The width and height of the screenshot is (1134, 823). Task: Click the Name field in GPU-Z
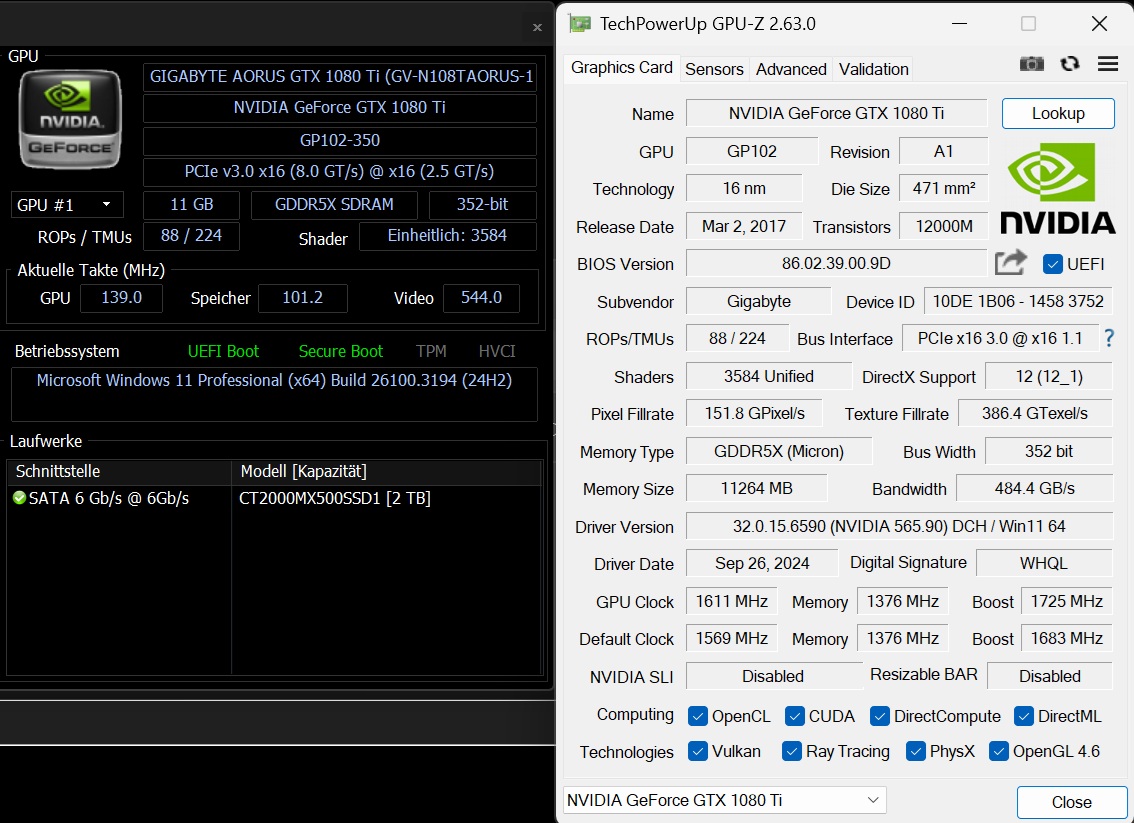click(x=836, y=114)
